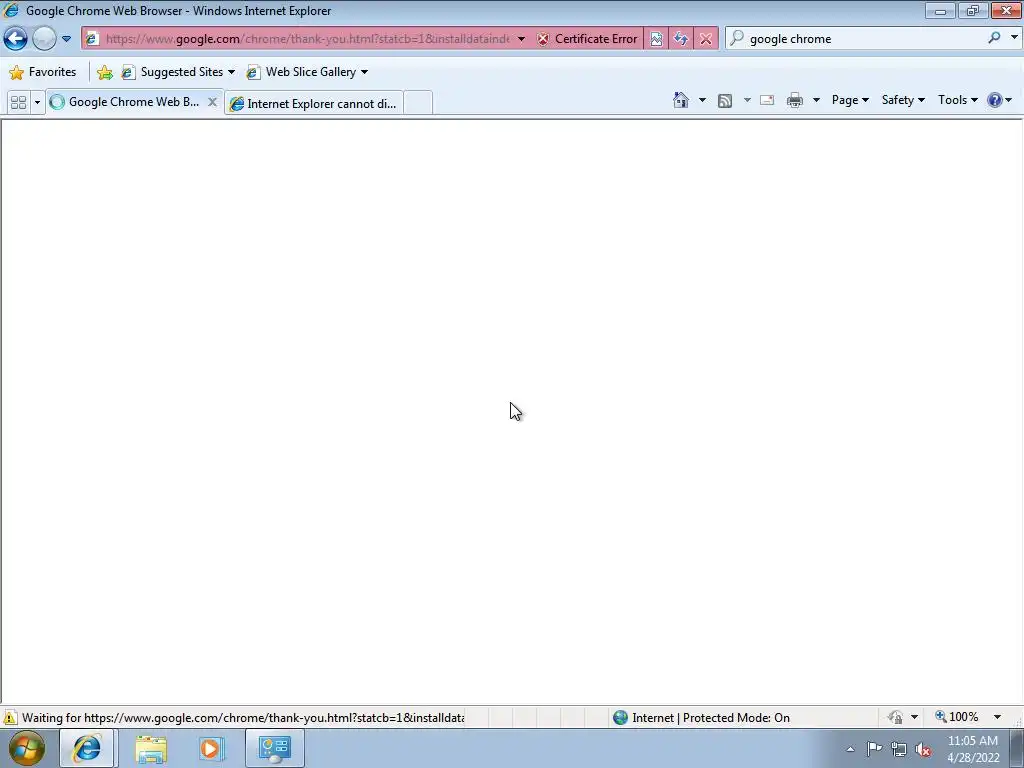This screenshot has width=1024, height=768.
Task: Click the network tray icon
Action: (x=899, y=749)
